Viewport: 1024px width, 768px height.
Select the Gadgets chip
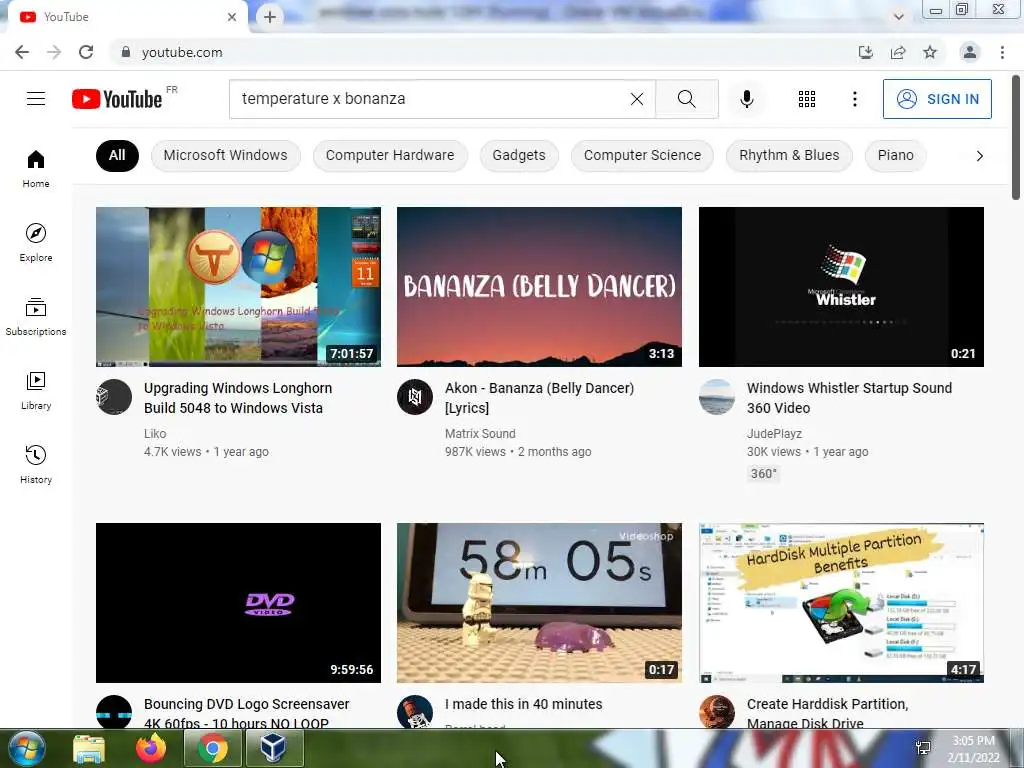(x=519, y=155)
